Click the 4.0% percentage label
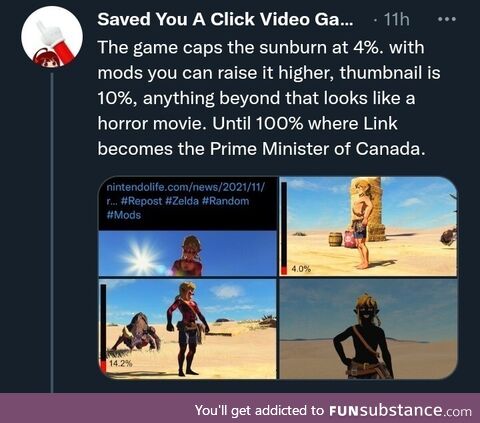The width and height of the screenshot is (480, 423). [x=301, y=269]
